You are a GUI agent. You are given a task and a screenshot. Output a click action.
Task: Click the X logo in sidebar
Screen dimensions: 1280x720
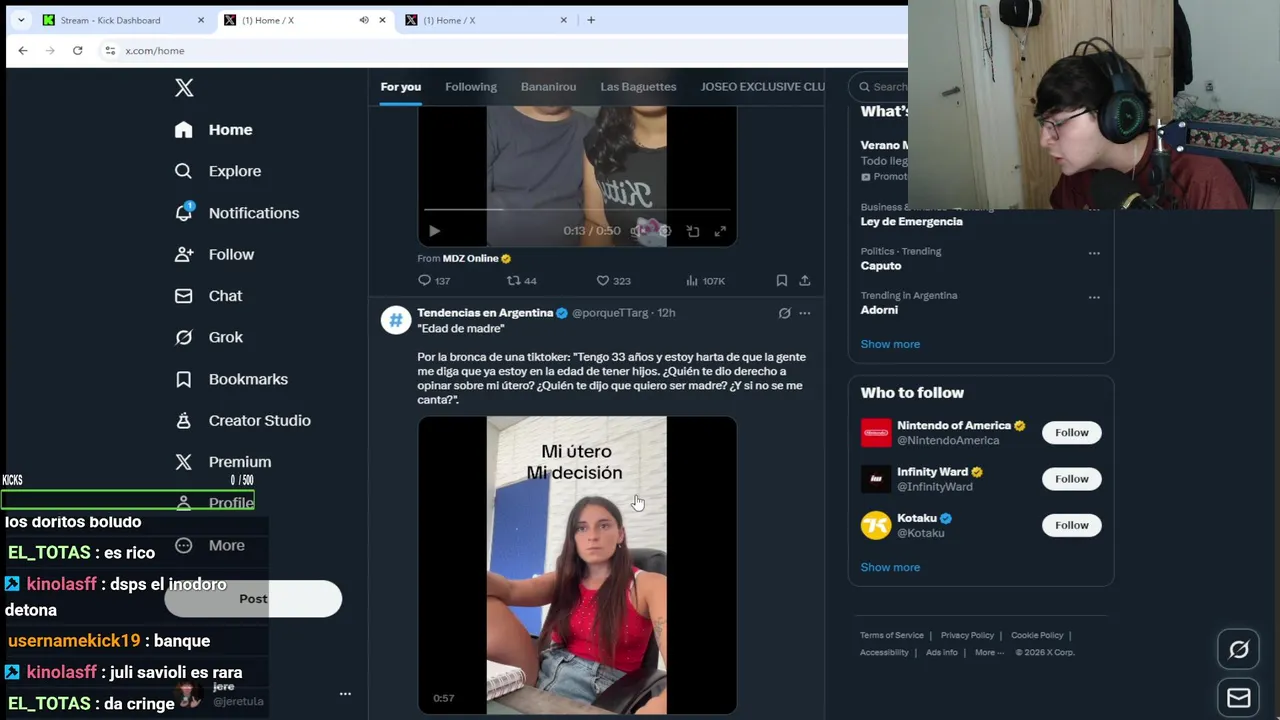pos(184,88)
